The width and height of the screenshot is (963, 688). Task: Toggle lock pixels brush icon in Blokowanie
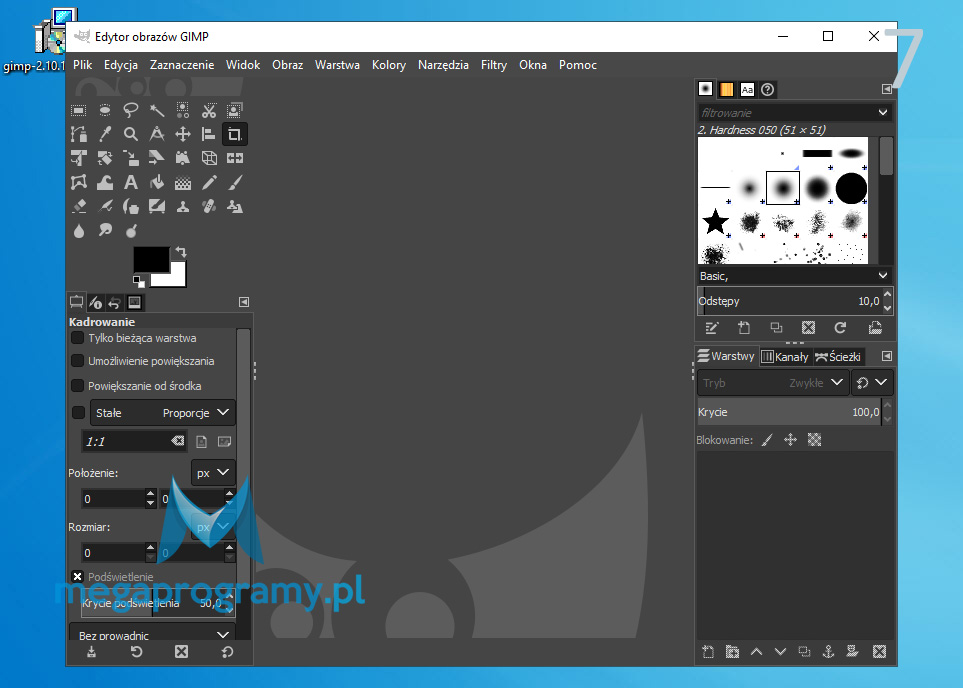[767, 440]
